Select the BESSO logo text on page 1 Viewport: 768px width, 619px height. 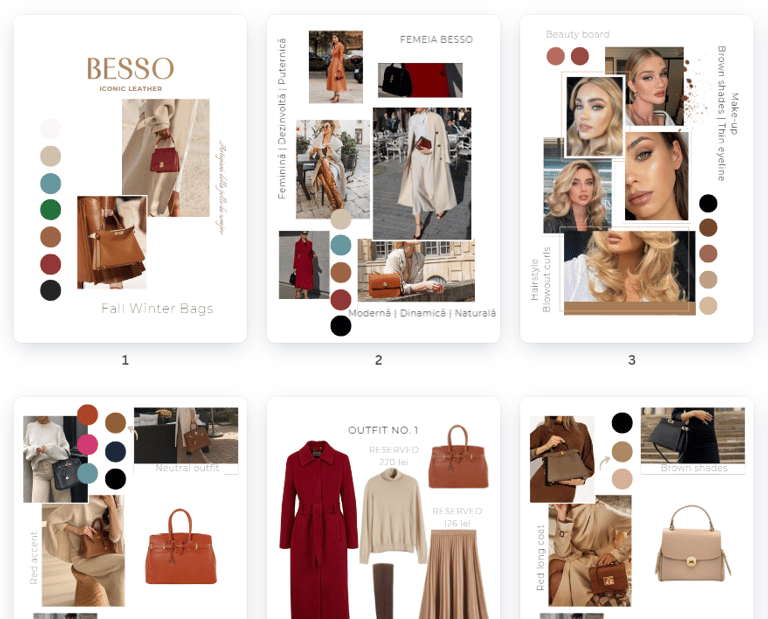pos(130,68)
